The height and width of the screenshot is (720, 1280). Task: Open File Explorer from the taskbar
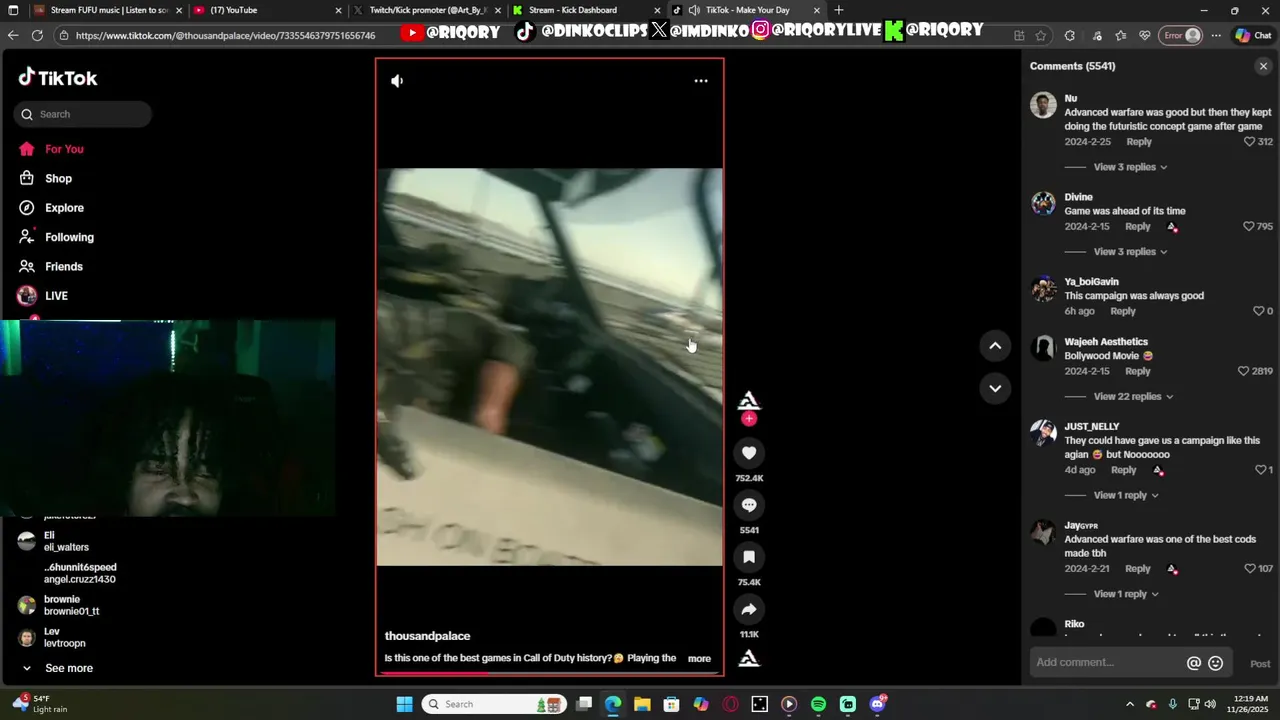tap(642, 704)
